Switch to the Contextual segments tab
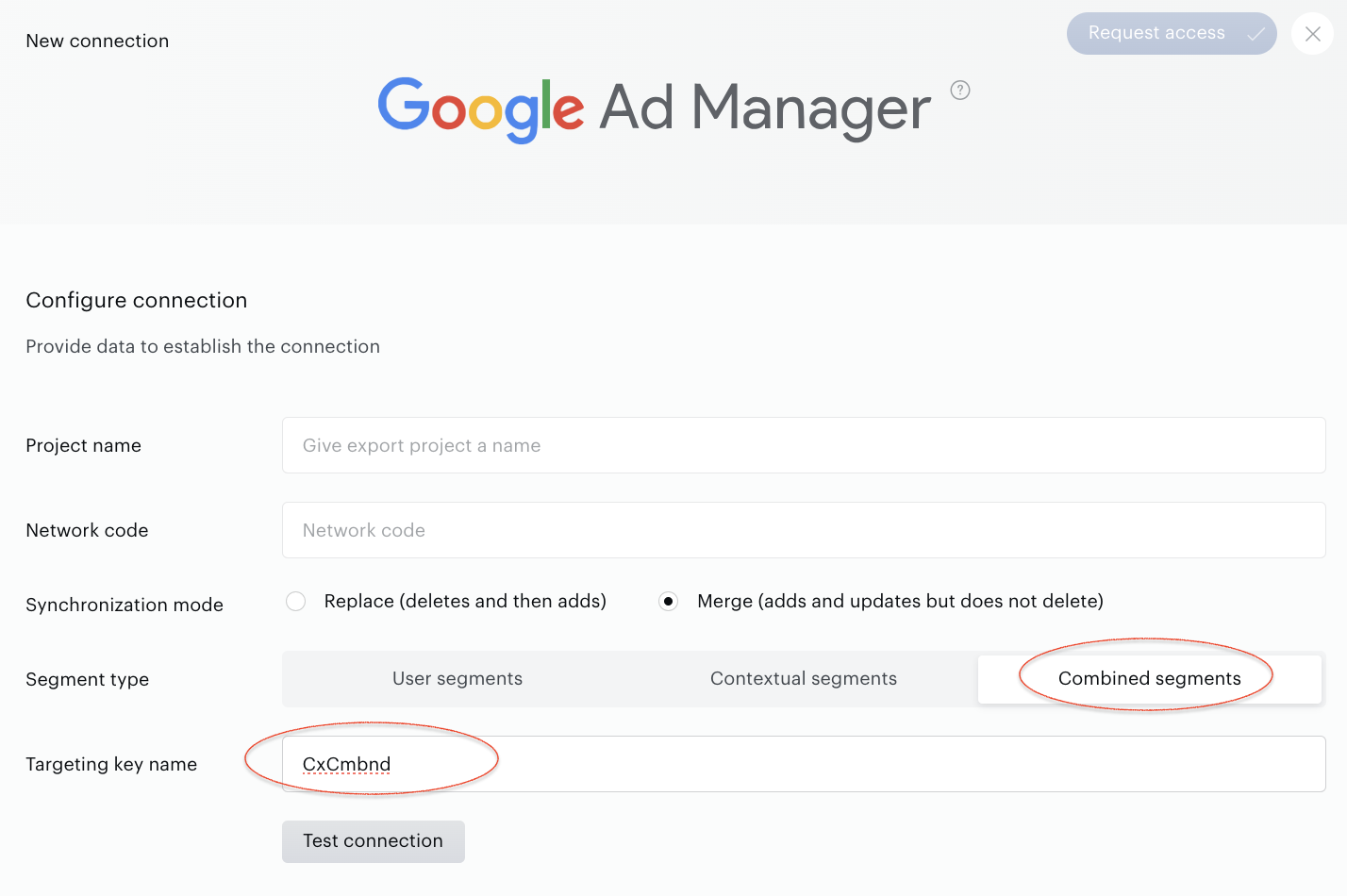 [x=804, y=679]
